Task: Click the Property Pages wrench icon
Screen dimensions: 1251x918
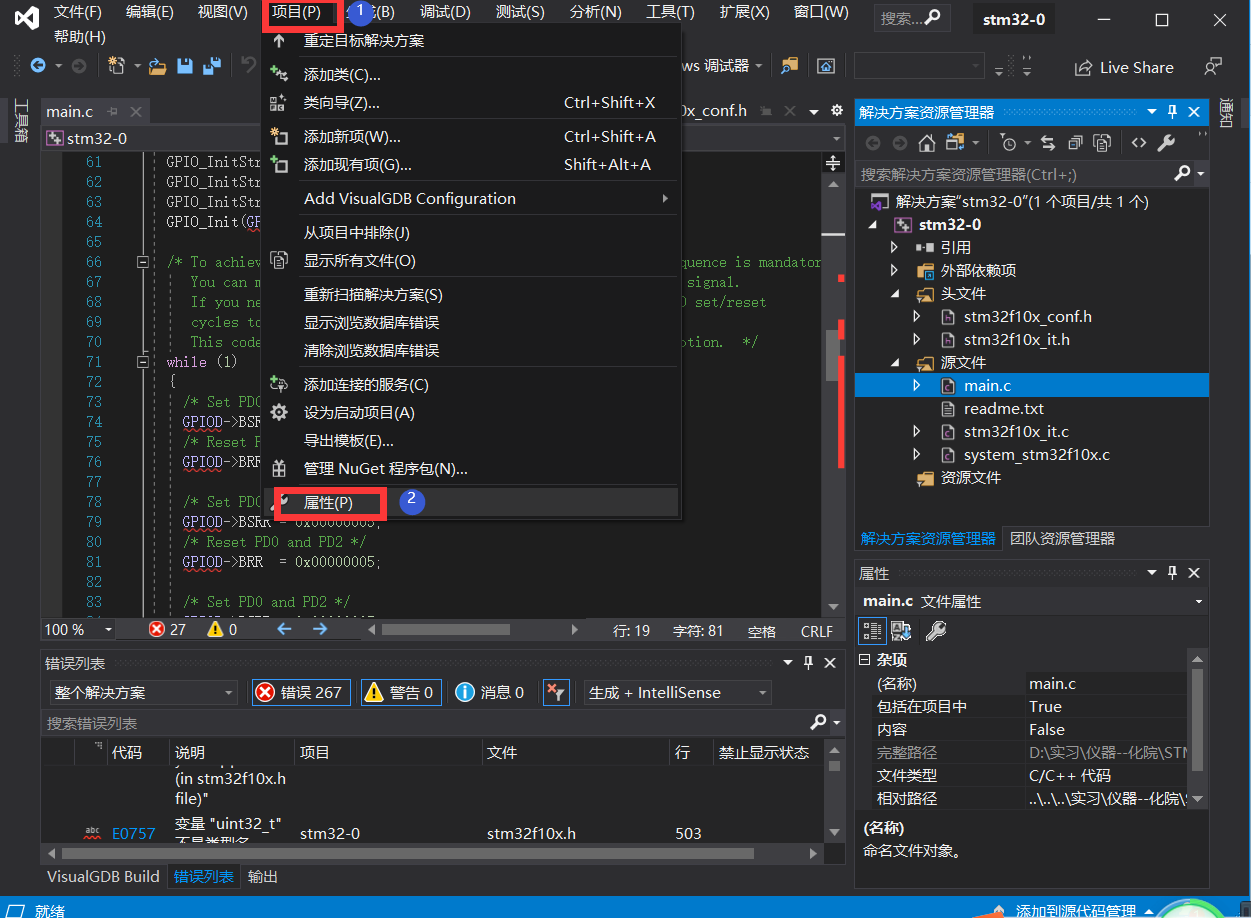Action: [936, 630]
